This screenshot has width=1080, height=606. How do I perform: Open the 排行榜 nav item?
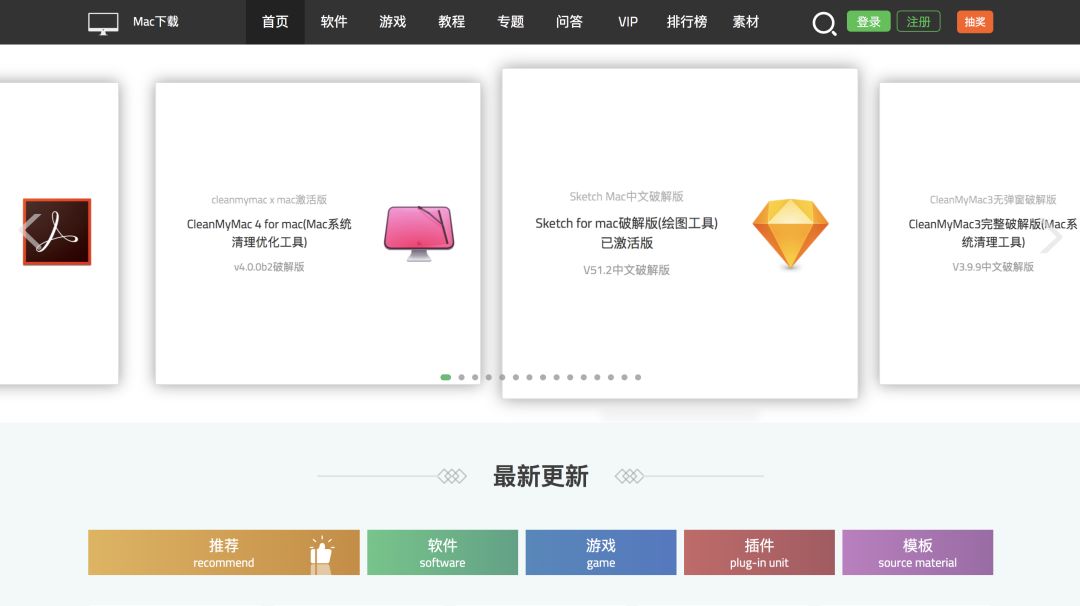click(x=687, y=22)
